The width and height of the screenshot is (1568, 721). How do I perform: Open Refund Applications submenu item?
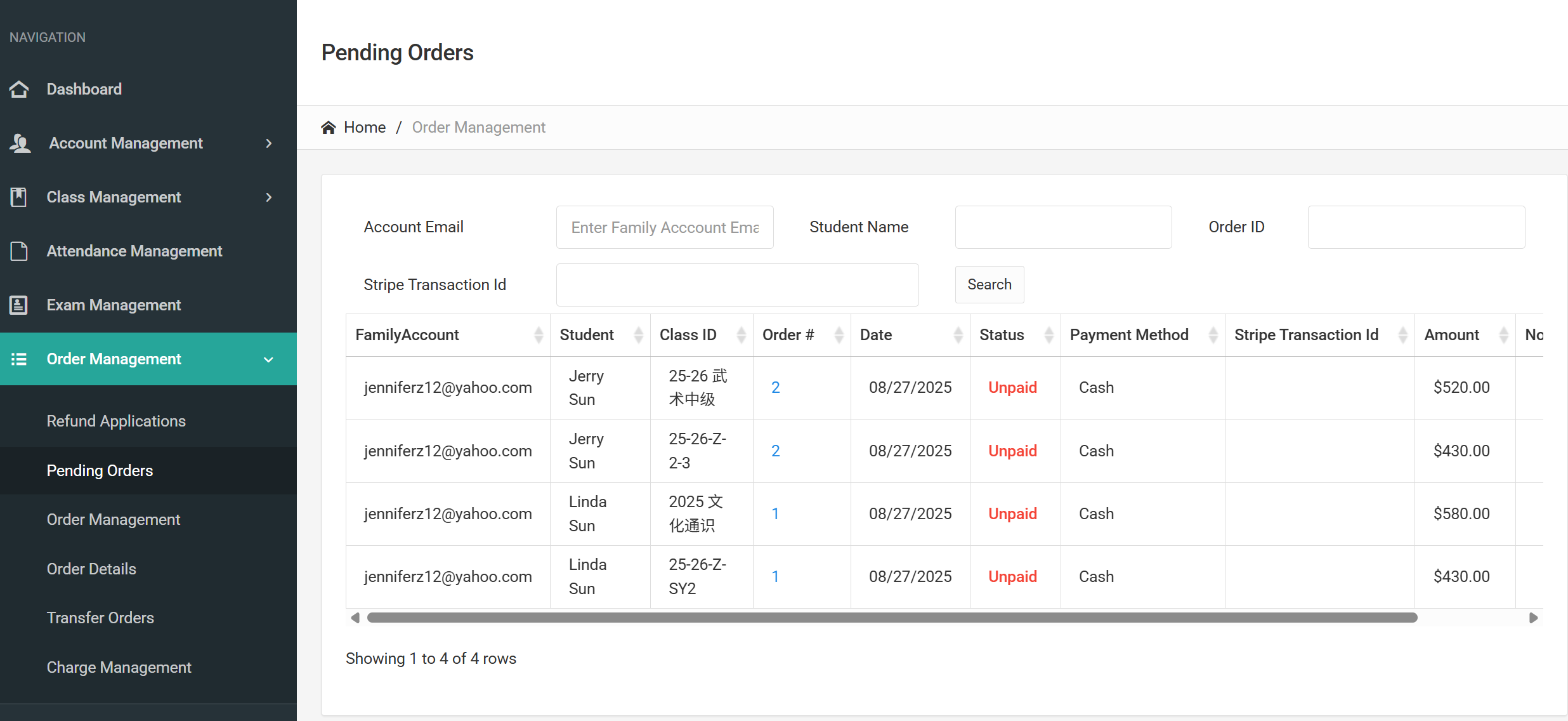[116, 421]
